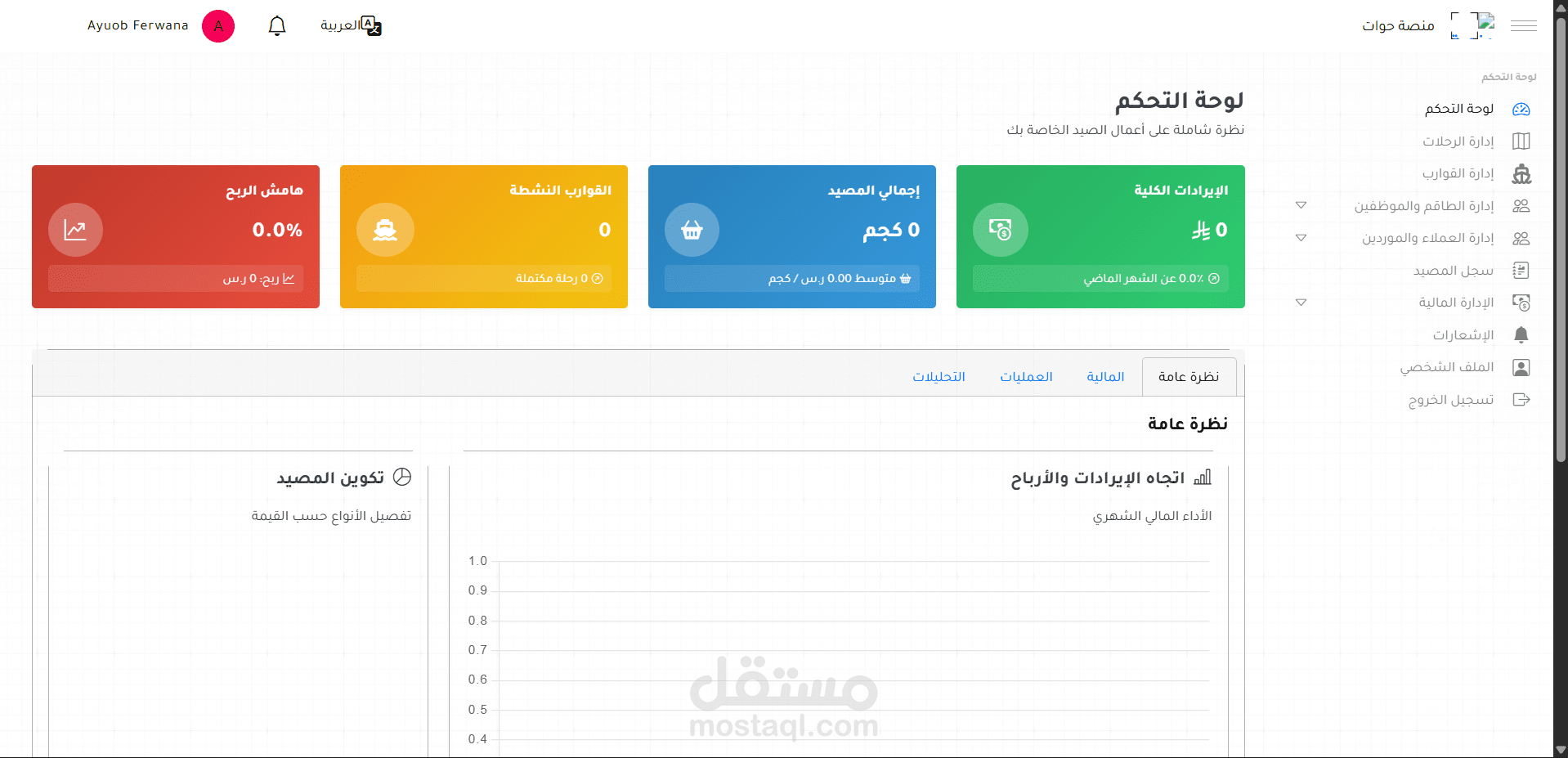Click the language translate icon
Screen dimensions: 1568x758
(372, 26)
